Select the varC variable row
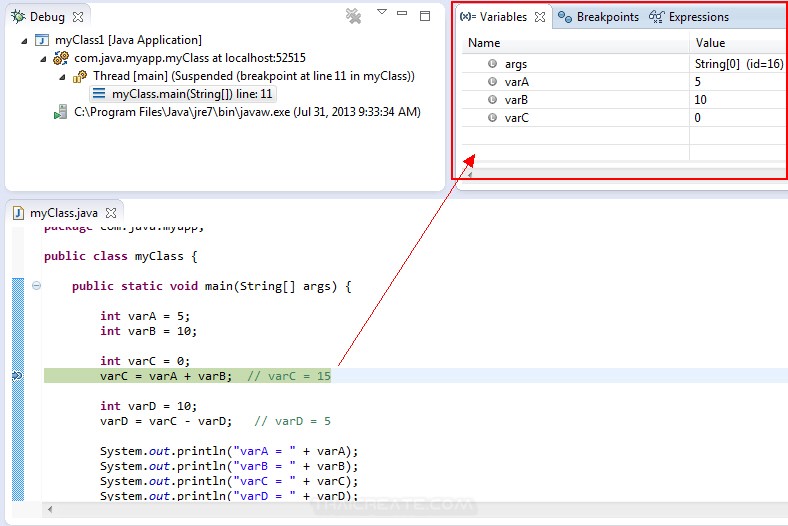788x526 pixels. coord(625,118)
